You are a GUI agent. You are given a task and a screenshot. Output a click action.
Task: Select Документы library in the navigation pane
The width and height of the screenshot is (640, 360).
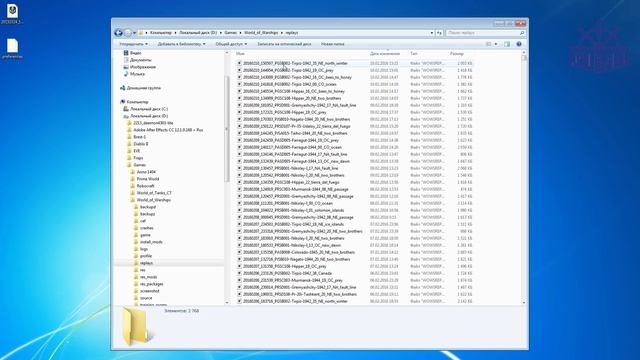[x=137, y=60]
